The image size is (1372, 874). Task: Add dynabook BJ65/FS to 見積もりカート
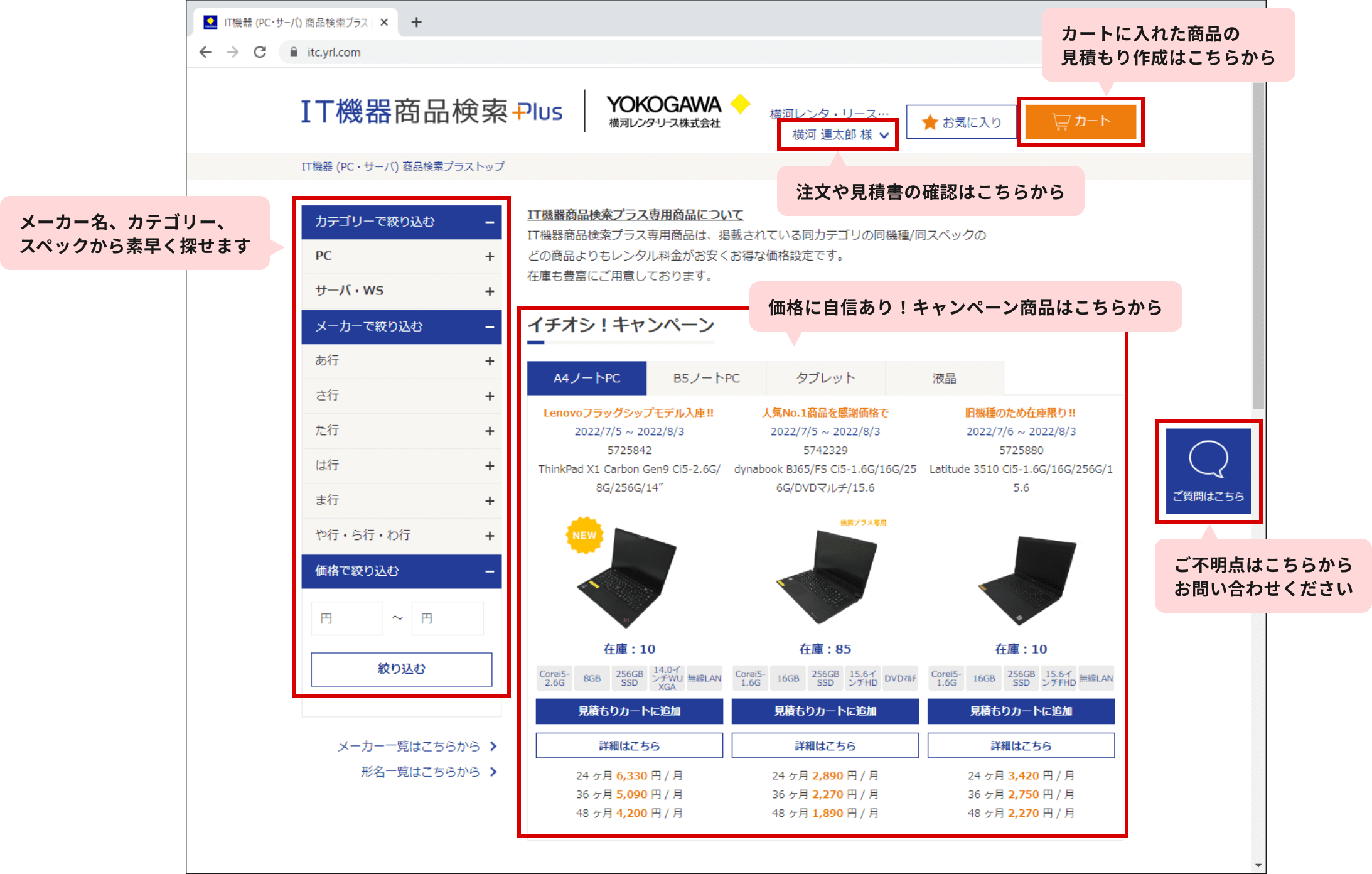click(825, 711)
